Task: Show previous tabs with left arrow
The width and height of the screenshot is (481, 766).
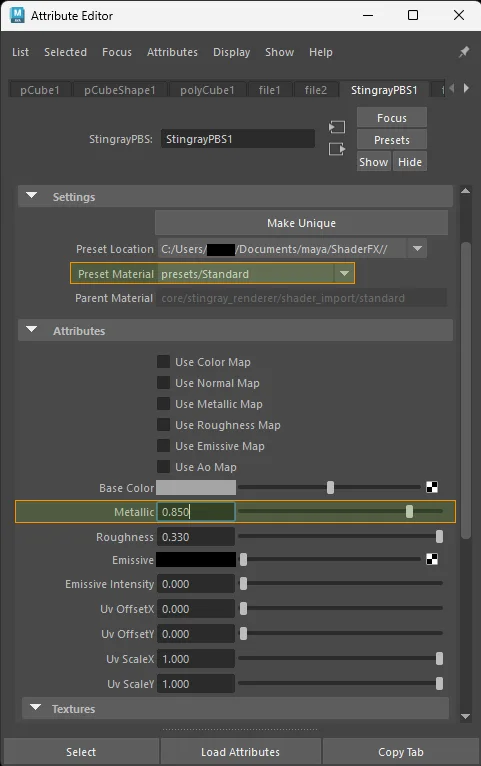Action: (x=452, y=88)
